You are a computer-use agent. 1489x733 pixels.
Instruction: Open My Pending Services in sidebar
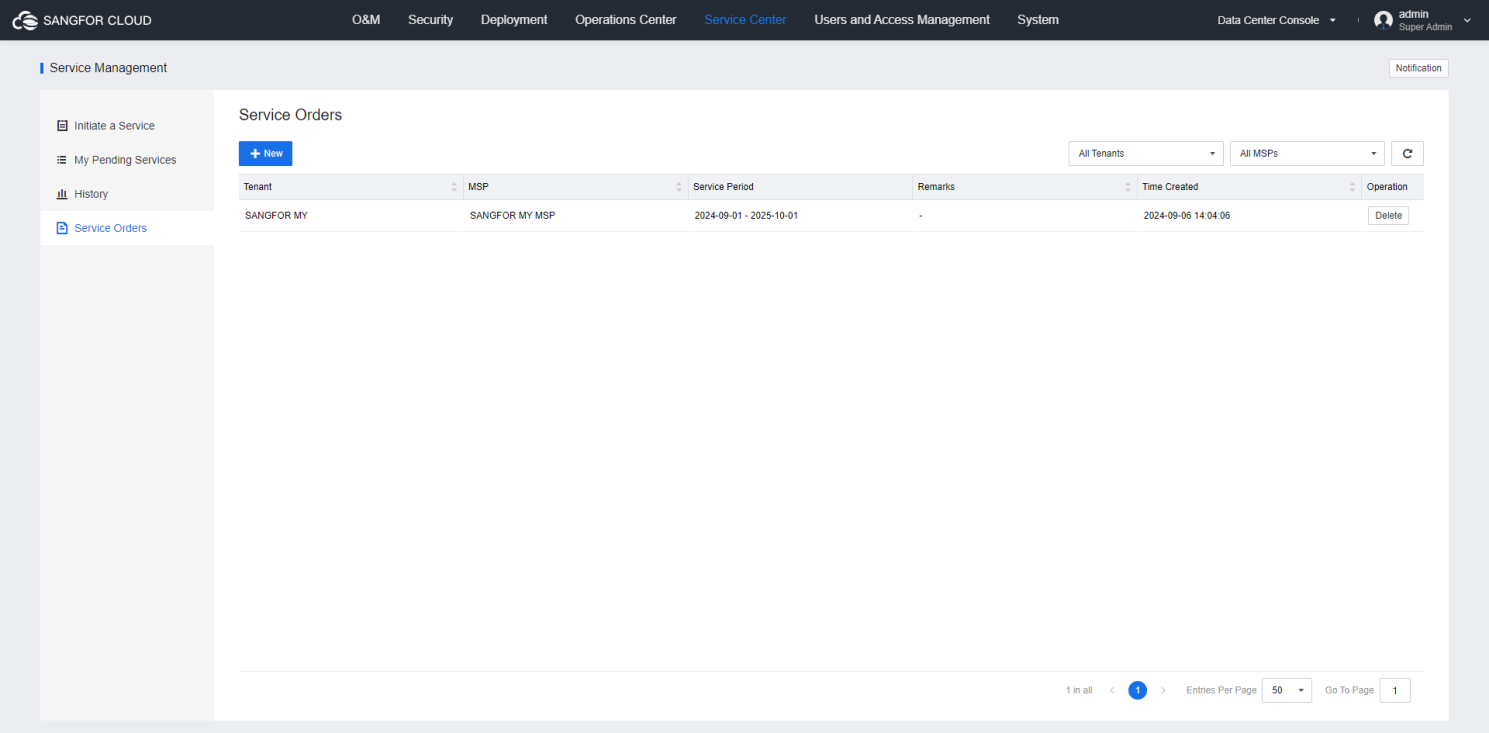coord(125,160)
